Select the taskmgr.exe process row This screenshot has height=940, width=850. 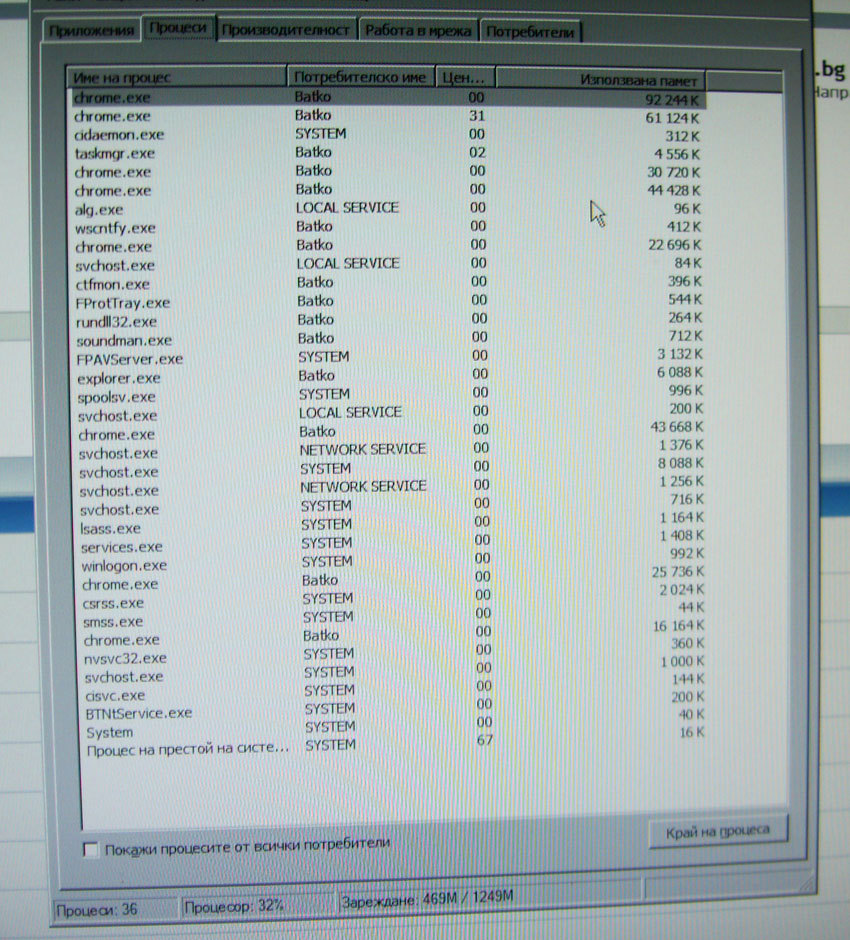click(x=115, y=153)
